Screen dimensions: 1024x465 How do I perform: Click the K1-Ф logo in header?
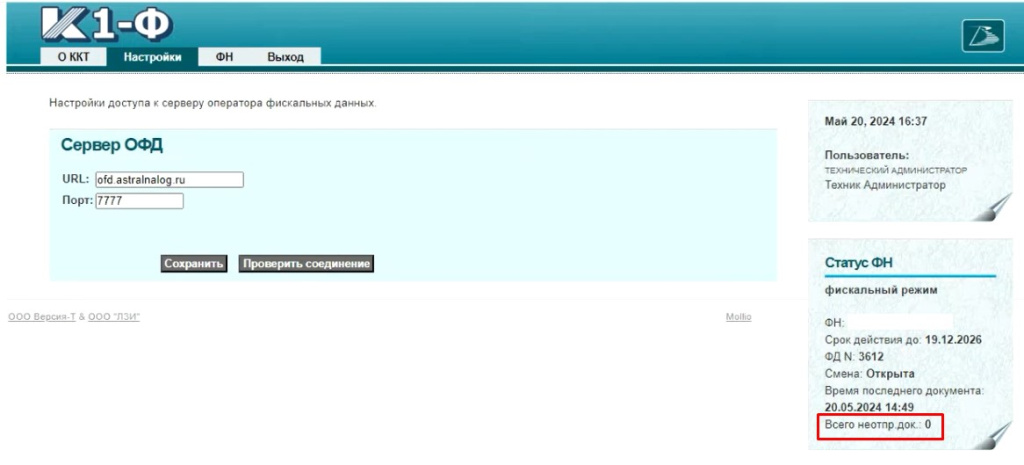pyautogui.click(x=106, y=24)
